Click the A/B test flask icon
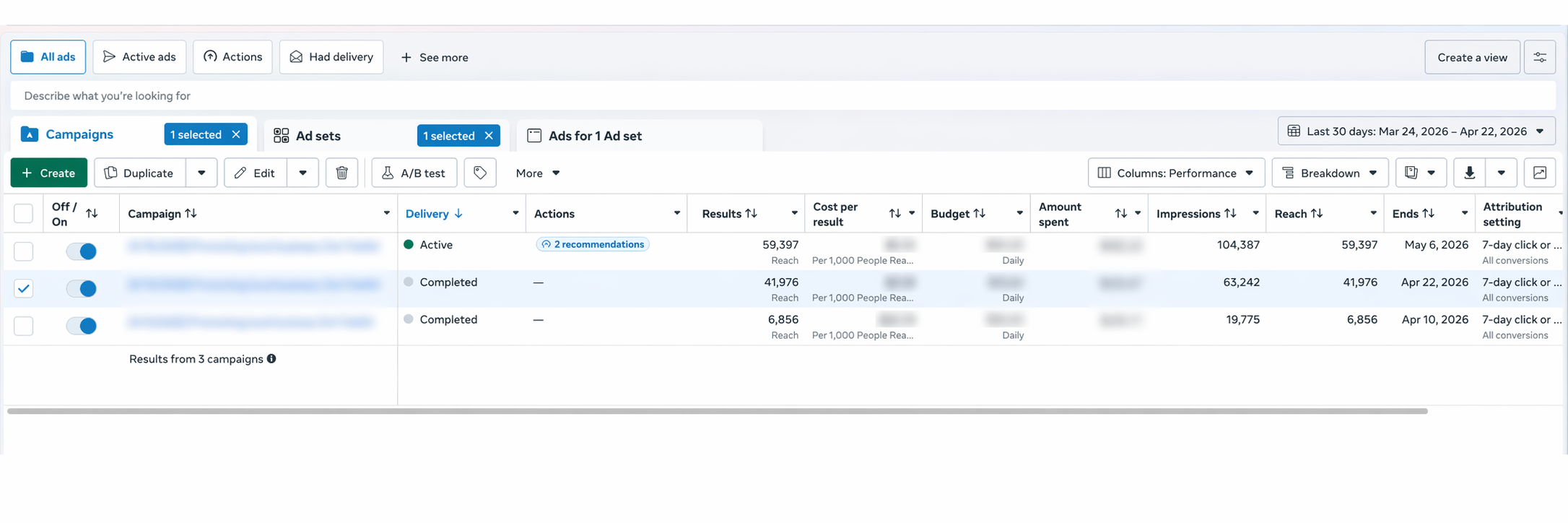The width and height of the screenshot is (1568, 523). tap(388, 173)
